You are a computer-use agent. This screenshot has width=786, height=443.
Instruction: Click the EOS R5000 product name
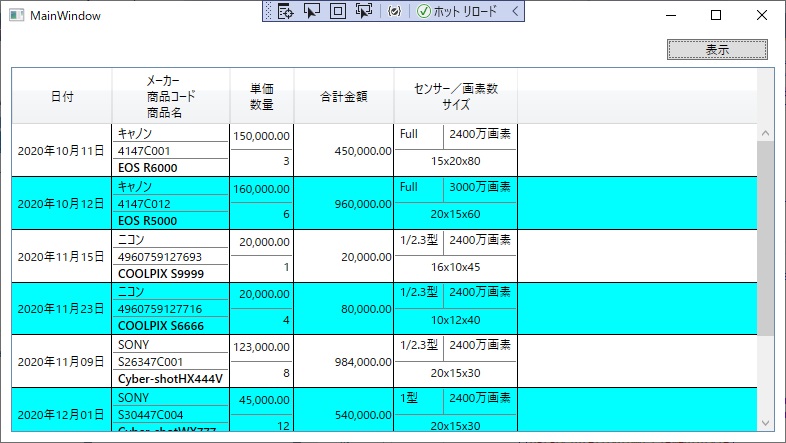click(147, 221)
